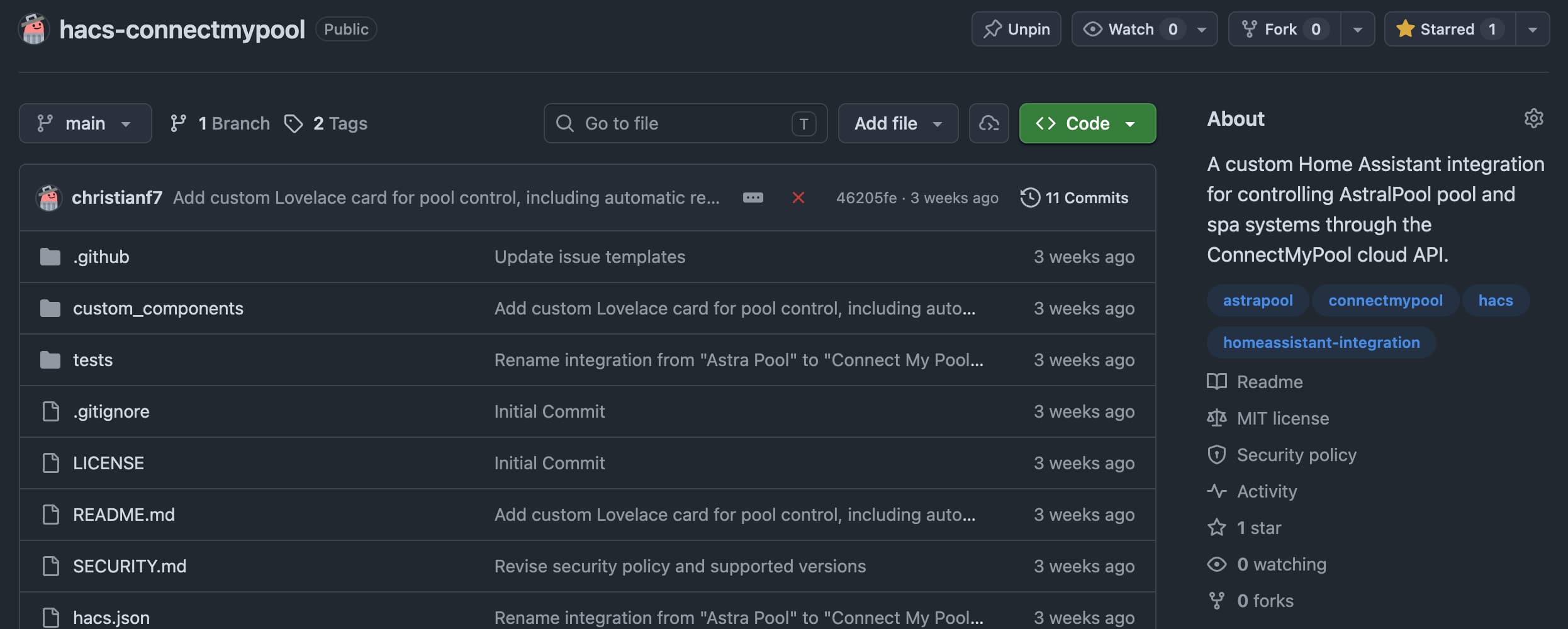The width and height of the screenshot is (1568, 629).
Task: Click the fork icon beside 0 forks
Action: pyautogui.click(x=1217, y=601)
